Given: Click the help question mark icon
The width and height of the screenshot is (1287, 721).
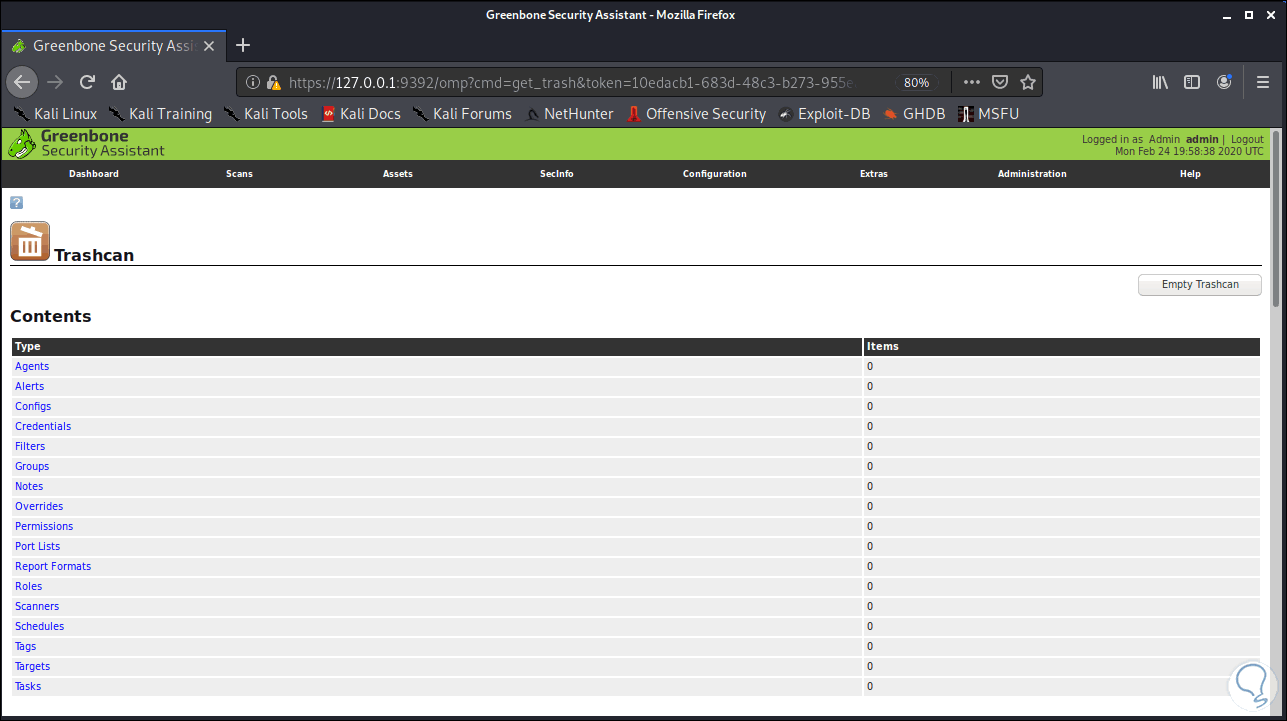Looking at the screenshot, I should click(x=16, y=203).
